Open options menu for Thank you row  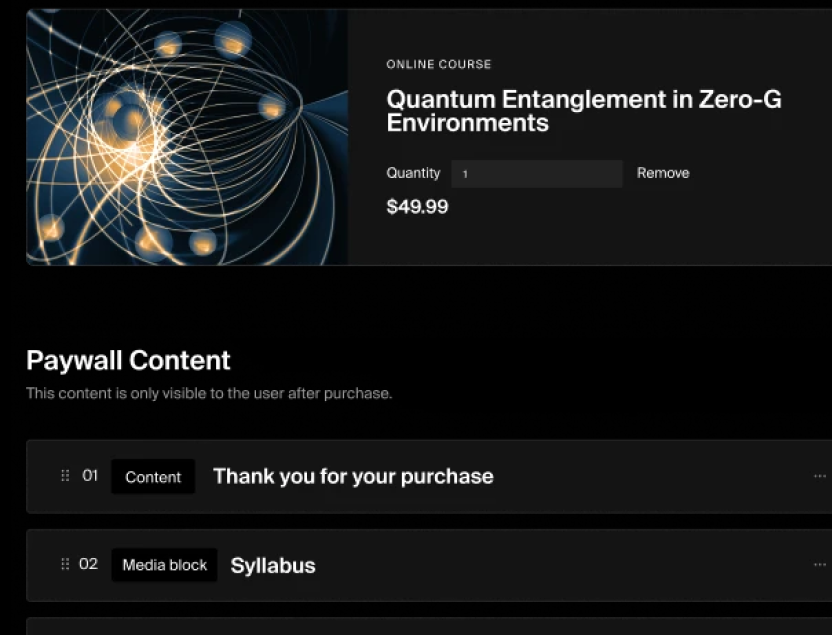coord(820,476)
